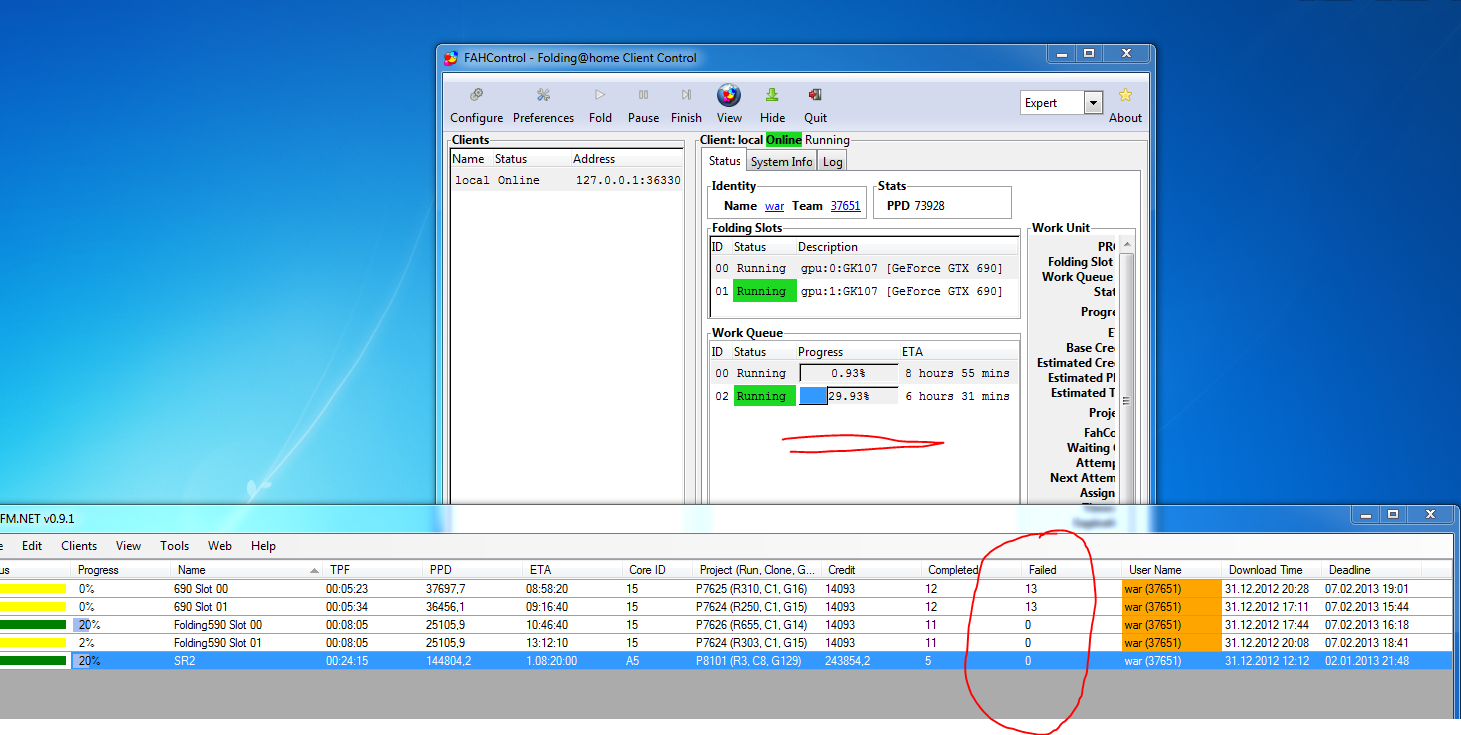This screenshot has width=1461, height=735.
Task: Click Work Unit panel scroll up arrow
Action: coord(1127,244)
